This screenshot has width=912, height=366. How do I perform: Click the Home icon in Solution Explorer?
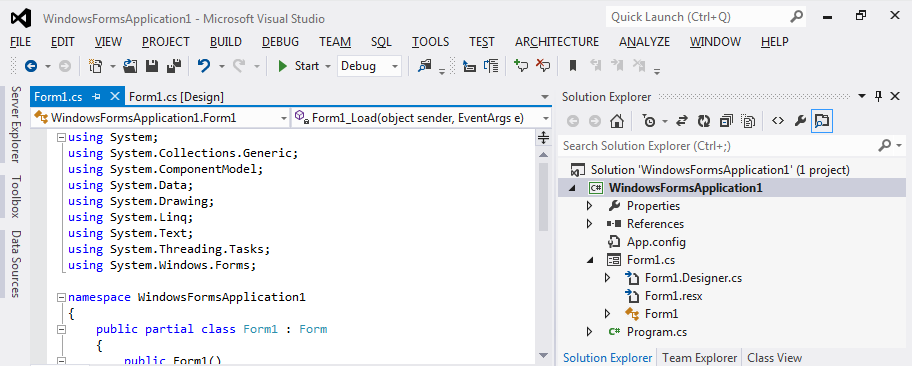[x=617, y=121]
